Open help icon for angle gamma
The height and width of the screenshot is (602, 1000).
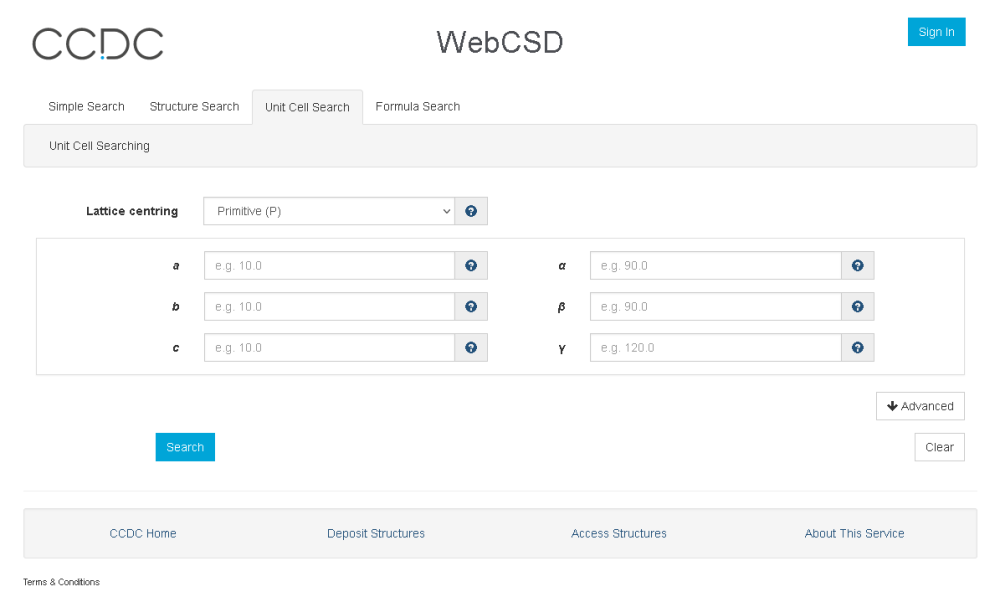pos(857,348)
